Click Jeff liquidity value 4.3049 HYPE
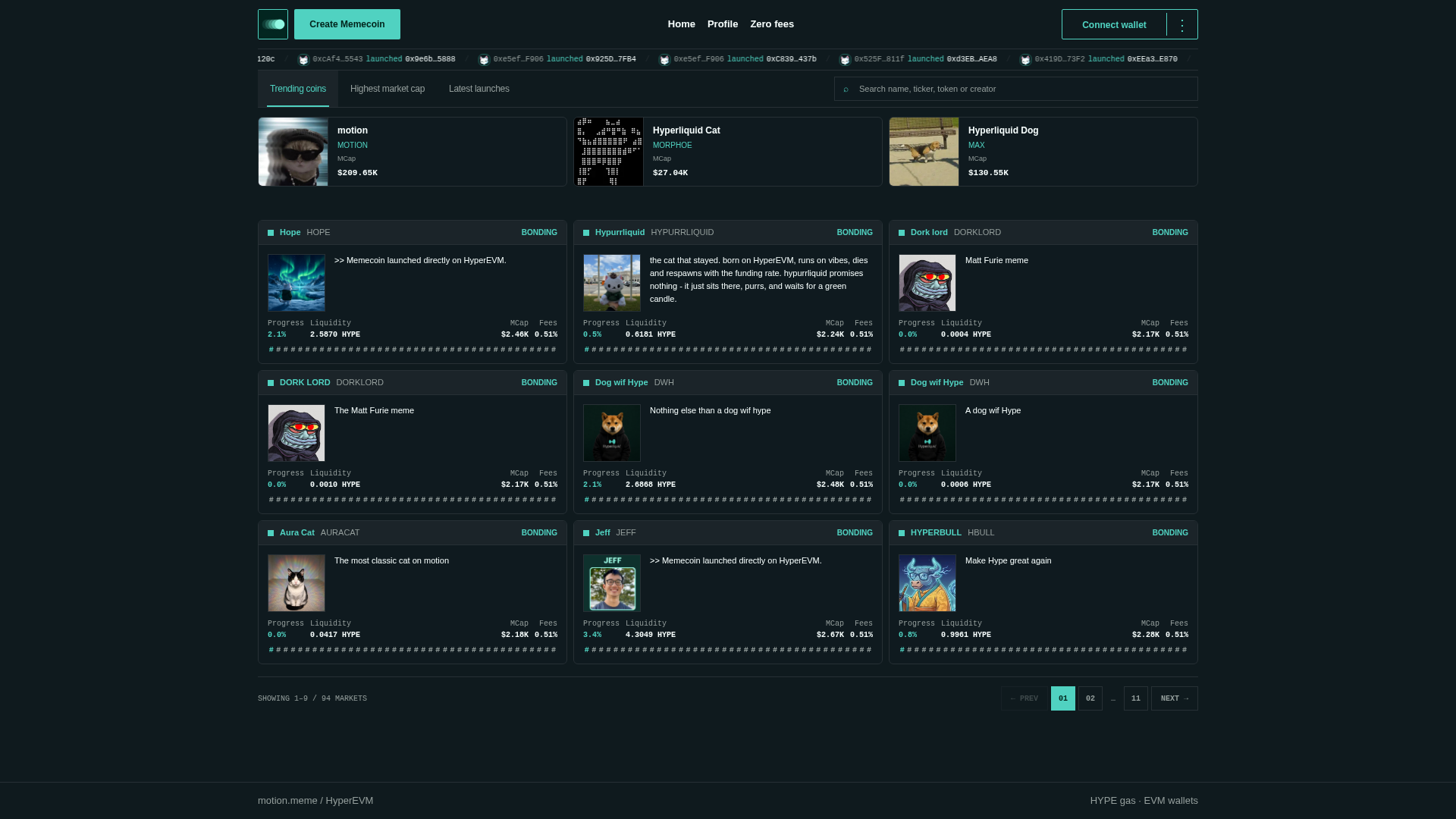 651,635
